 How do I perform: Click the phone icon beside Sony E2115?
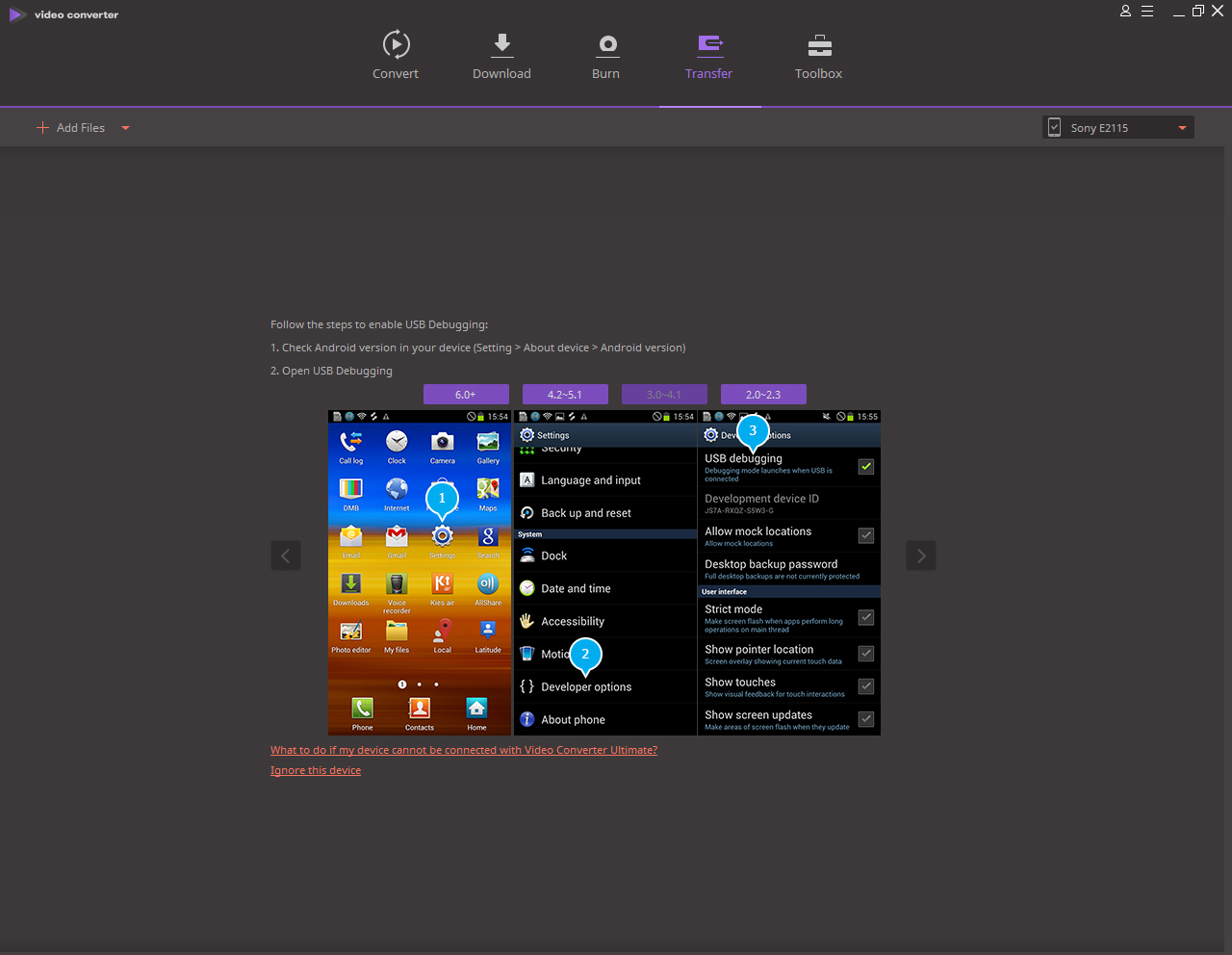(x=1054, y=127)
